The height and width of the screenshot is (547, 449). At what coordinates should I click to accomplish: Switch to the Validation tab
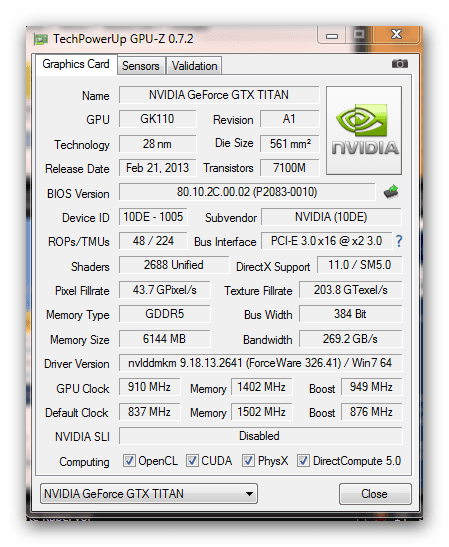pyautogui.click(x=194, y=66)
